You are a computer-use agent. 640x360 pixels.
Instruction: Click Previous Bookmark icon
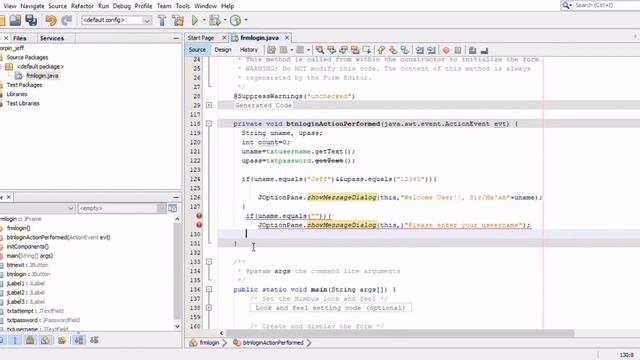pos(381,50)
